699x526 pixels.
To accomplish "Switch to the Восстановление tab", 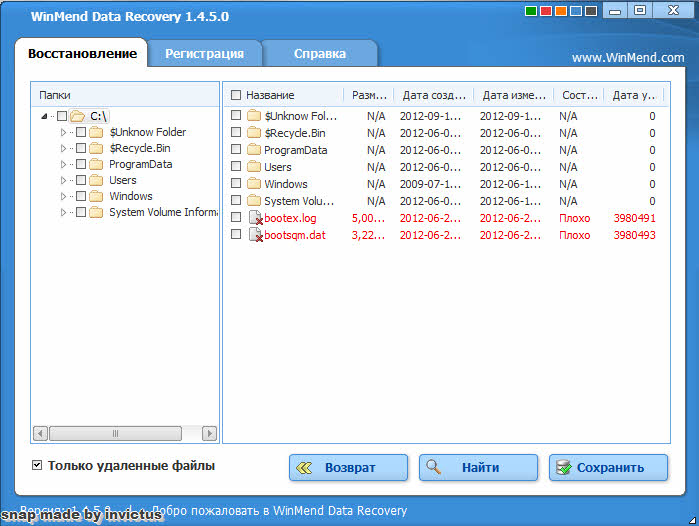I will pyautogui.click(x=82, y=53).
